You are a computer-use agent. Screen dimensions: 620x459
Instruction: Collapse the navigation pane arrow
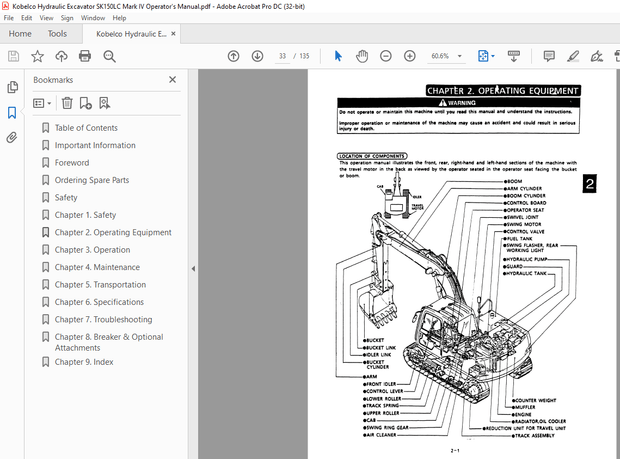193,269
